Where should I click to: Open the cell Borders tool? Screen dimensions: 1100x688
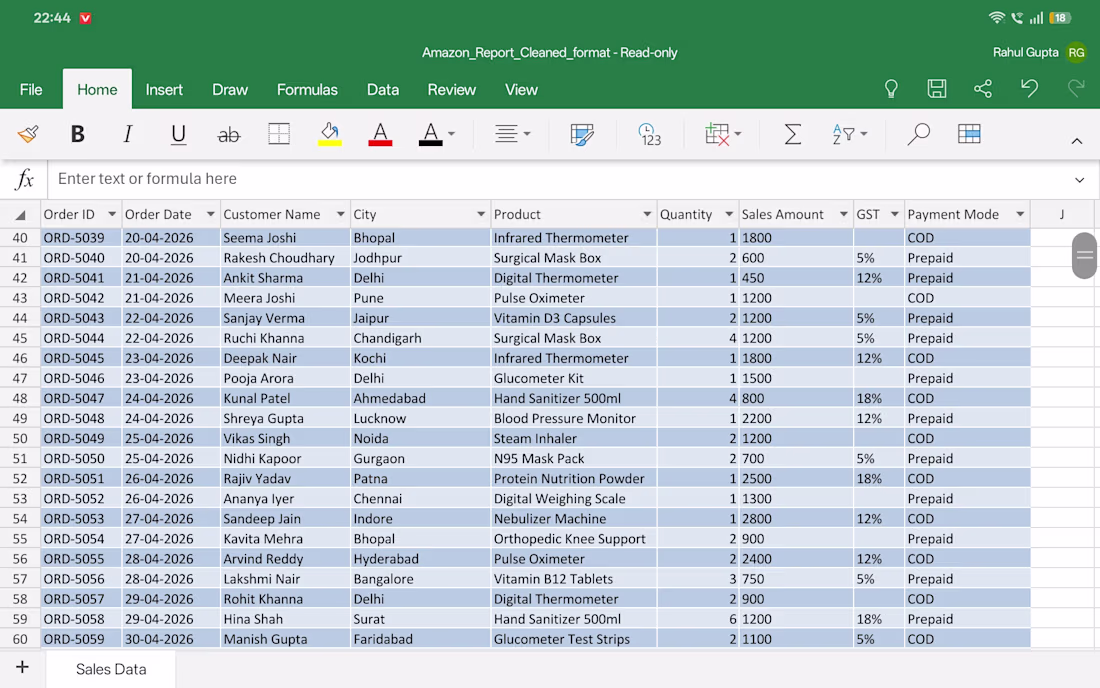(x=279, y=134)
